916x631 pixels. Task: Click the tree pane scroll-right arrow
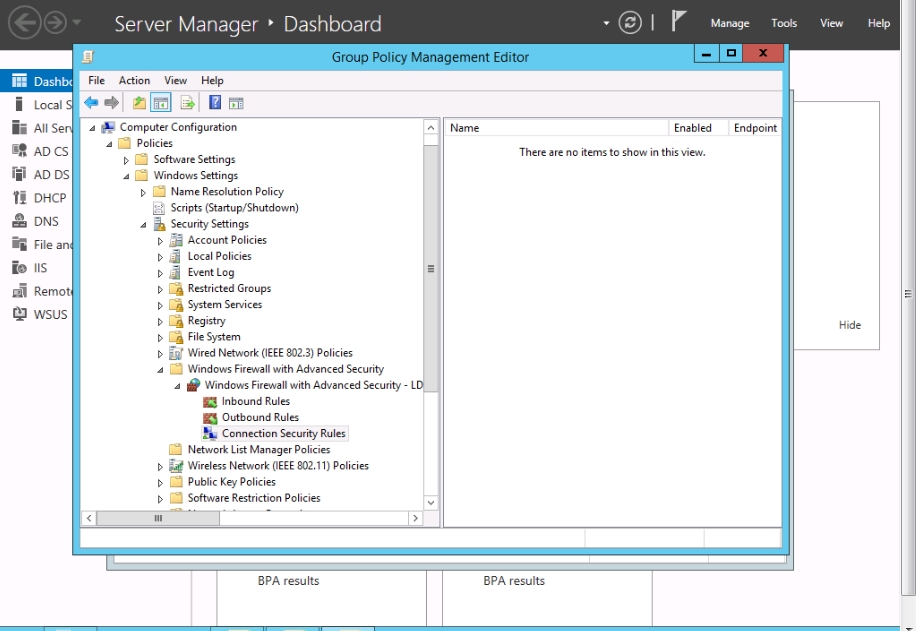(415, 518)
